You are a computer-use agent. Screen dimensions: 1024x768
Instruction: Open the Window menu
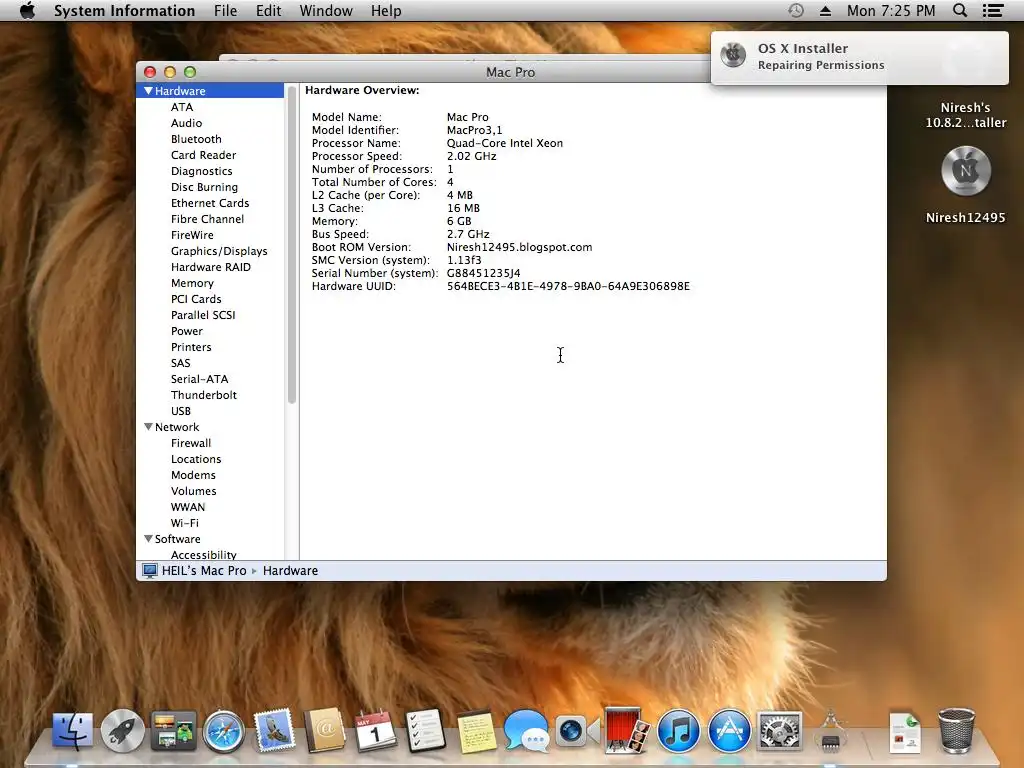(x=326, y=10)
